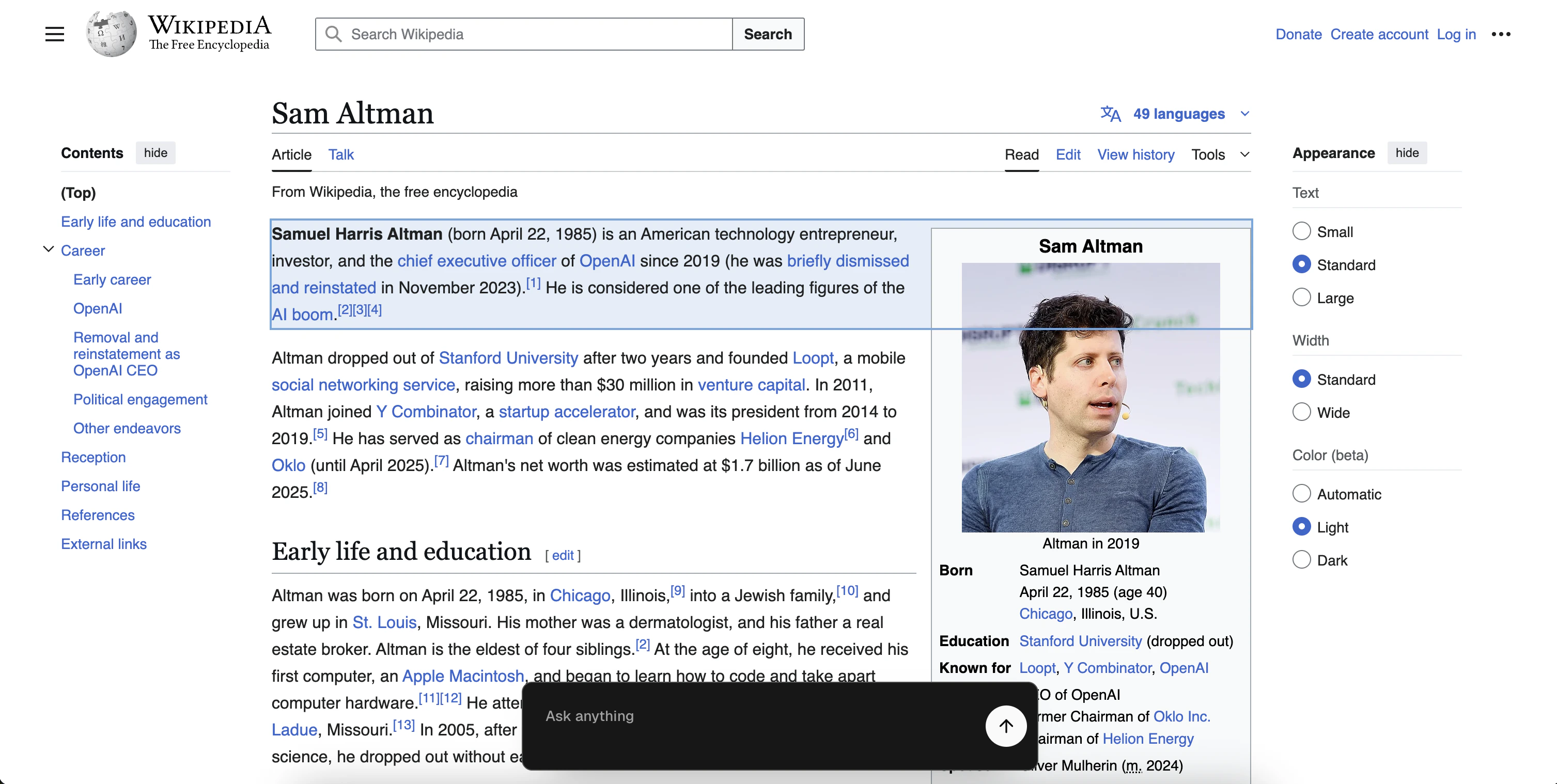Submit prompt with the up arrow button

click(1006, 726)
